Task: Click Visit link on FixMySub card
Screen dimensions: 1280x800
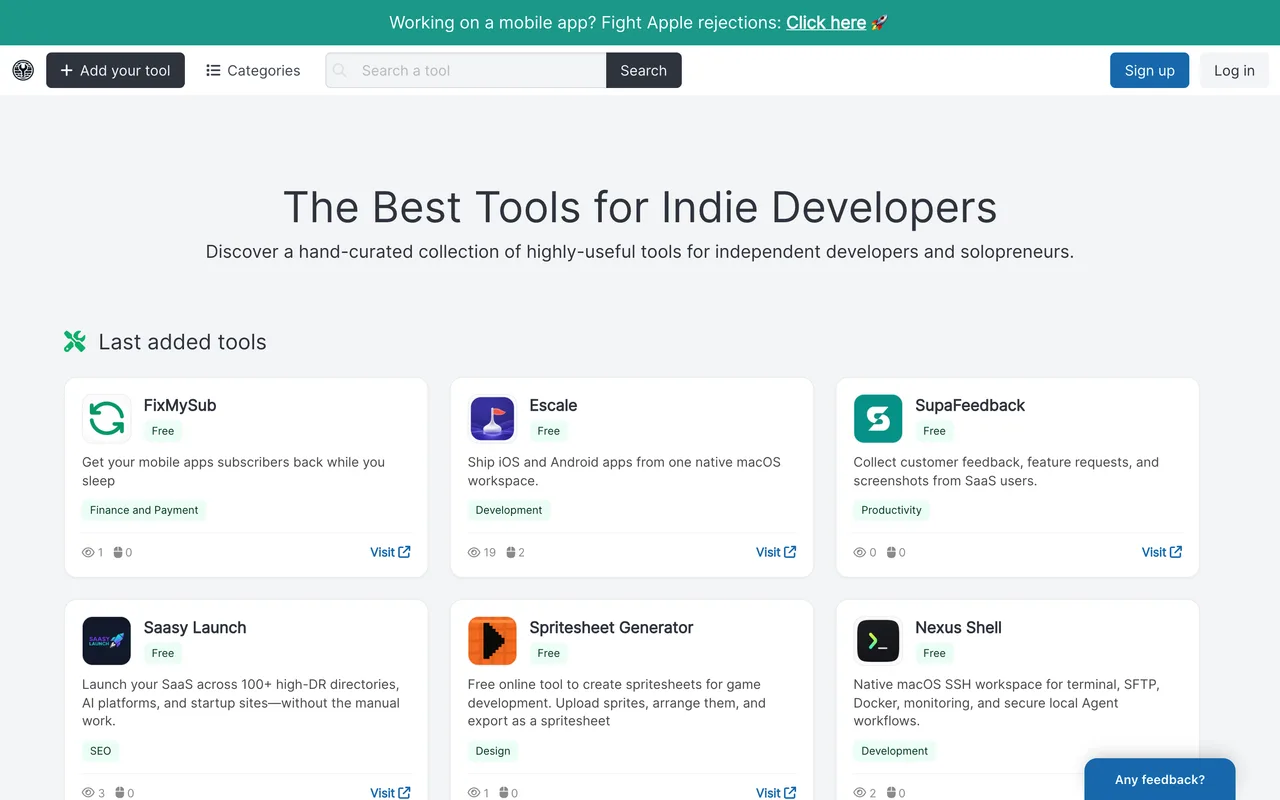Action: point(390,552)
